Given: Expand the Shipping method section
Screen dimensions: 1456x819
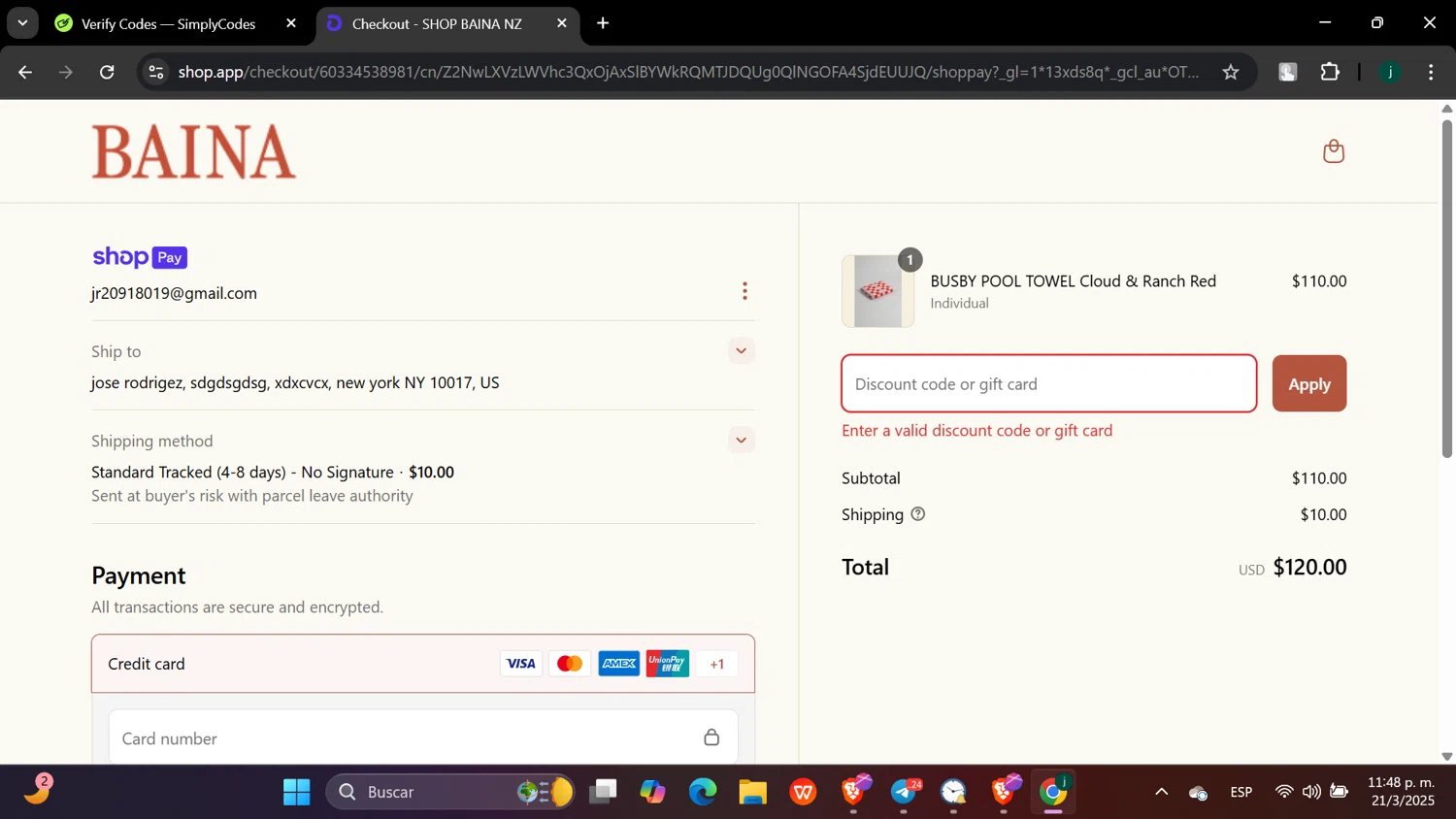Looking at the screenshot, I should pos(741,441).
